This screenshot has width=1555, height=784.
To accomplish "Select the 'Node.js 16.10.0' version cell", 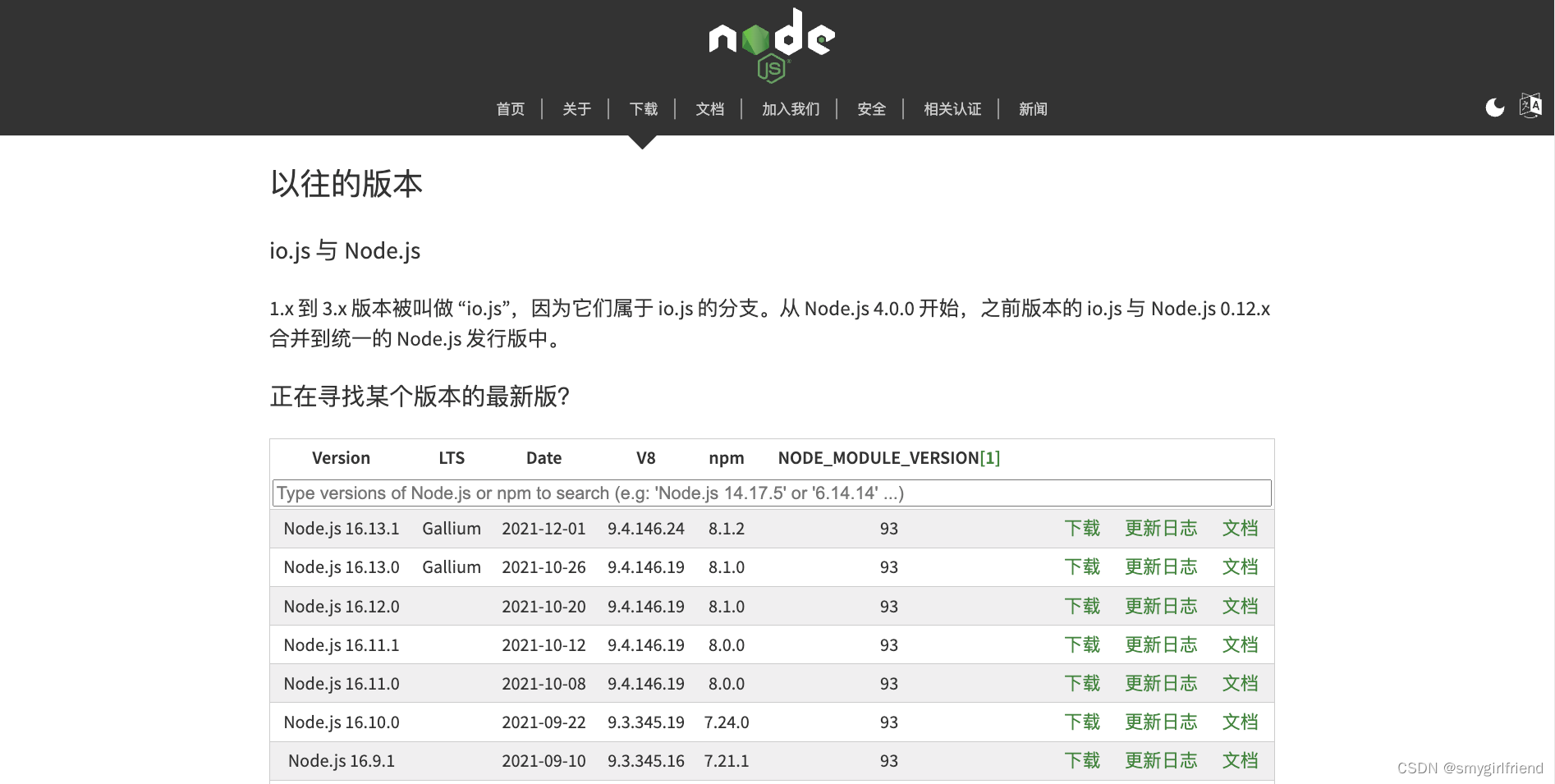I will 342,722.
